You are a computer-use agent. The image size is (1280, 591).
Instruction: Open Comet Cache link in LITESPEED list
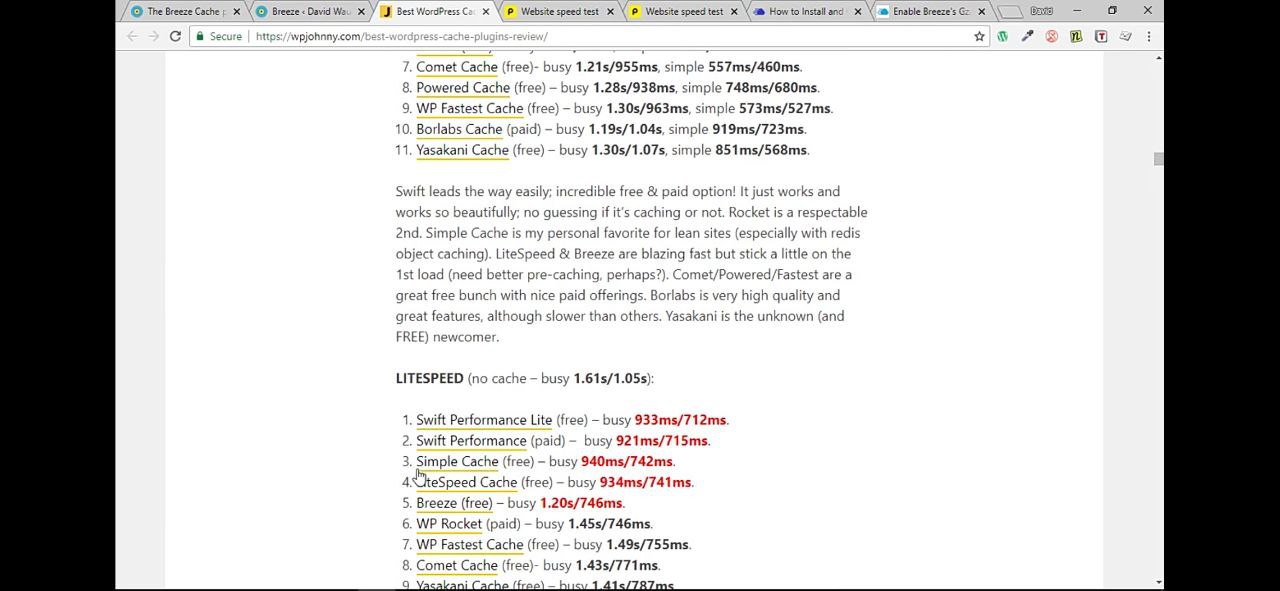click(x=457, y=566)
